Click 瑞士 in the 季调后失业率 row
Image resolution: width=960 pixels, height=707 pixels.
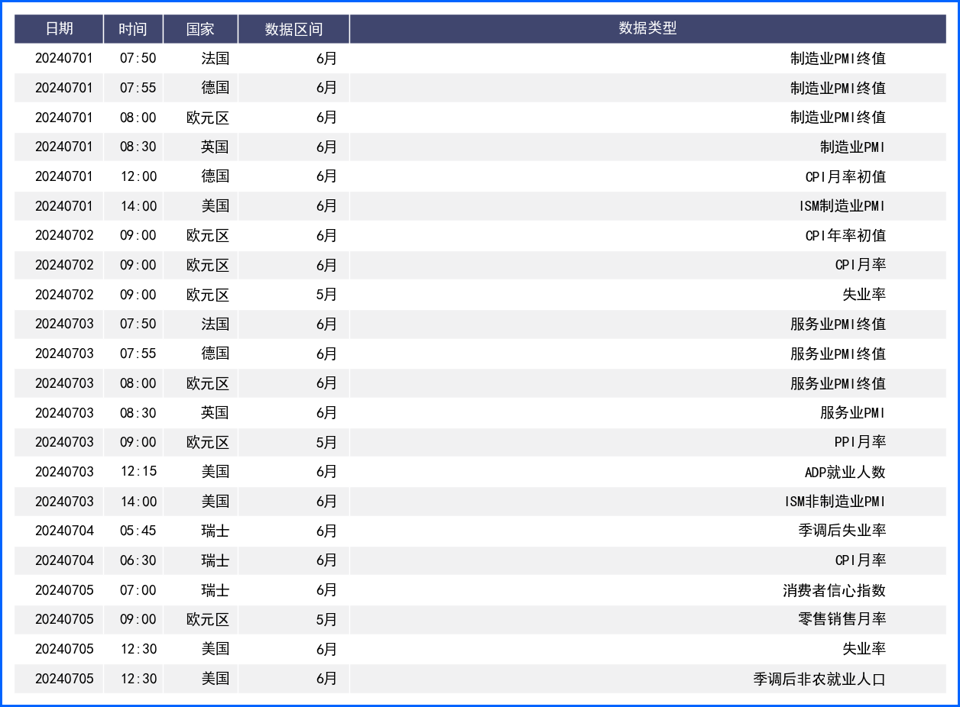pos(216,531)
